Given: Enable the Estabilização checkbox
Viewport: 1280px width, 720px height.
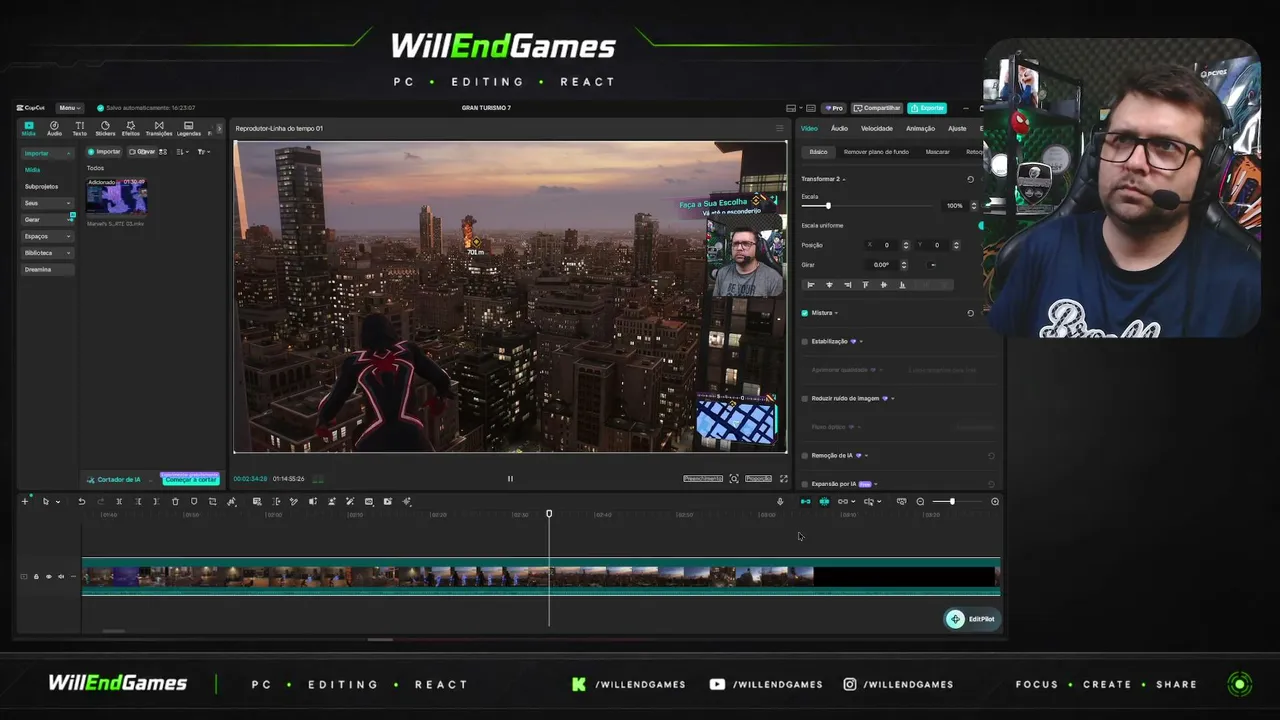Looking at the screenshot, I should coord(805,341).
